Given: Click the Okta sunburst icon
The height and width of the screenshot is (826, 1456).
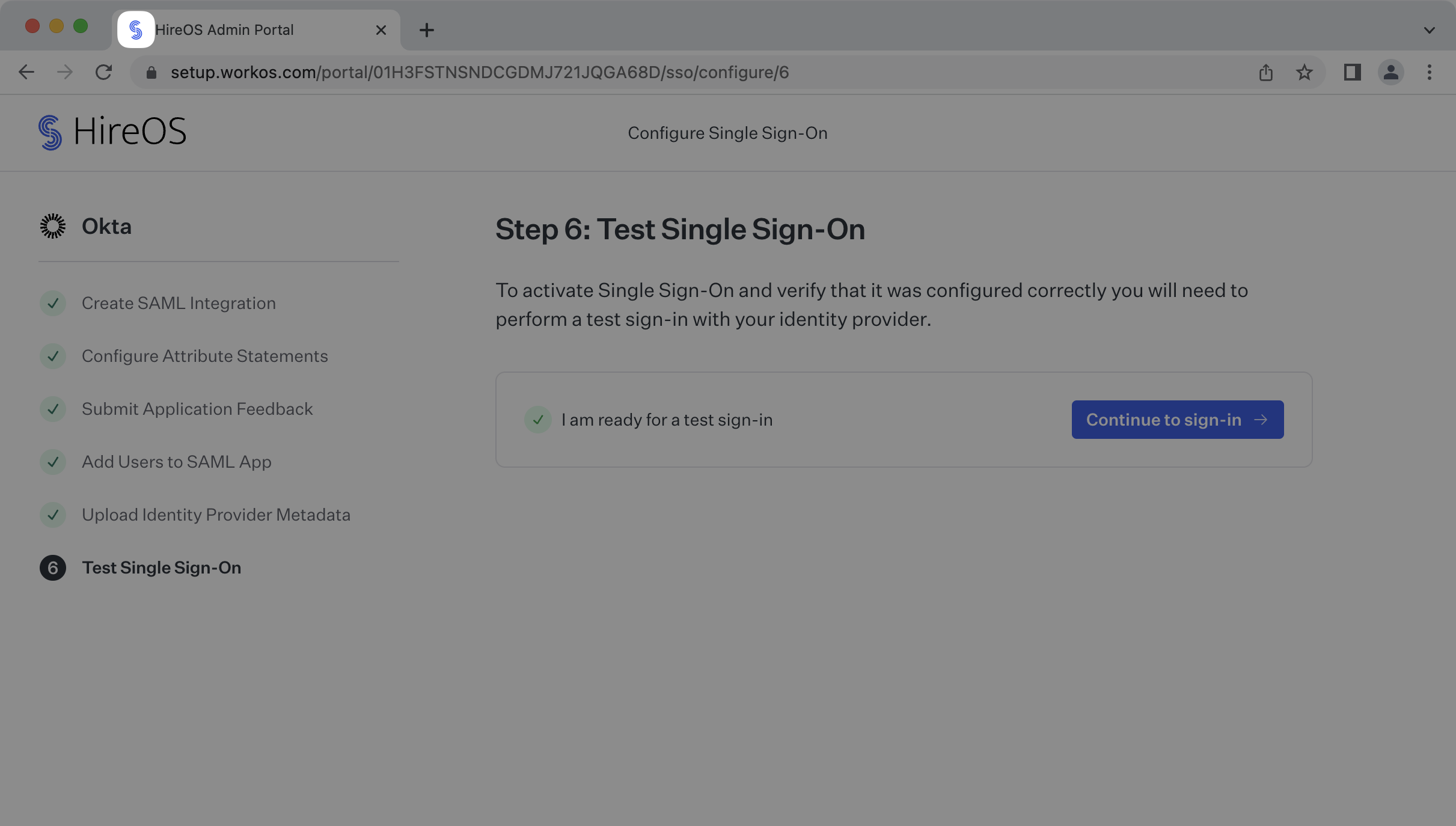Looking at the screenshot, I should pyautogui.click(x=53, y=226).
